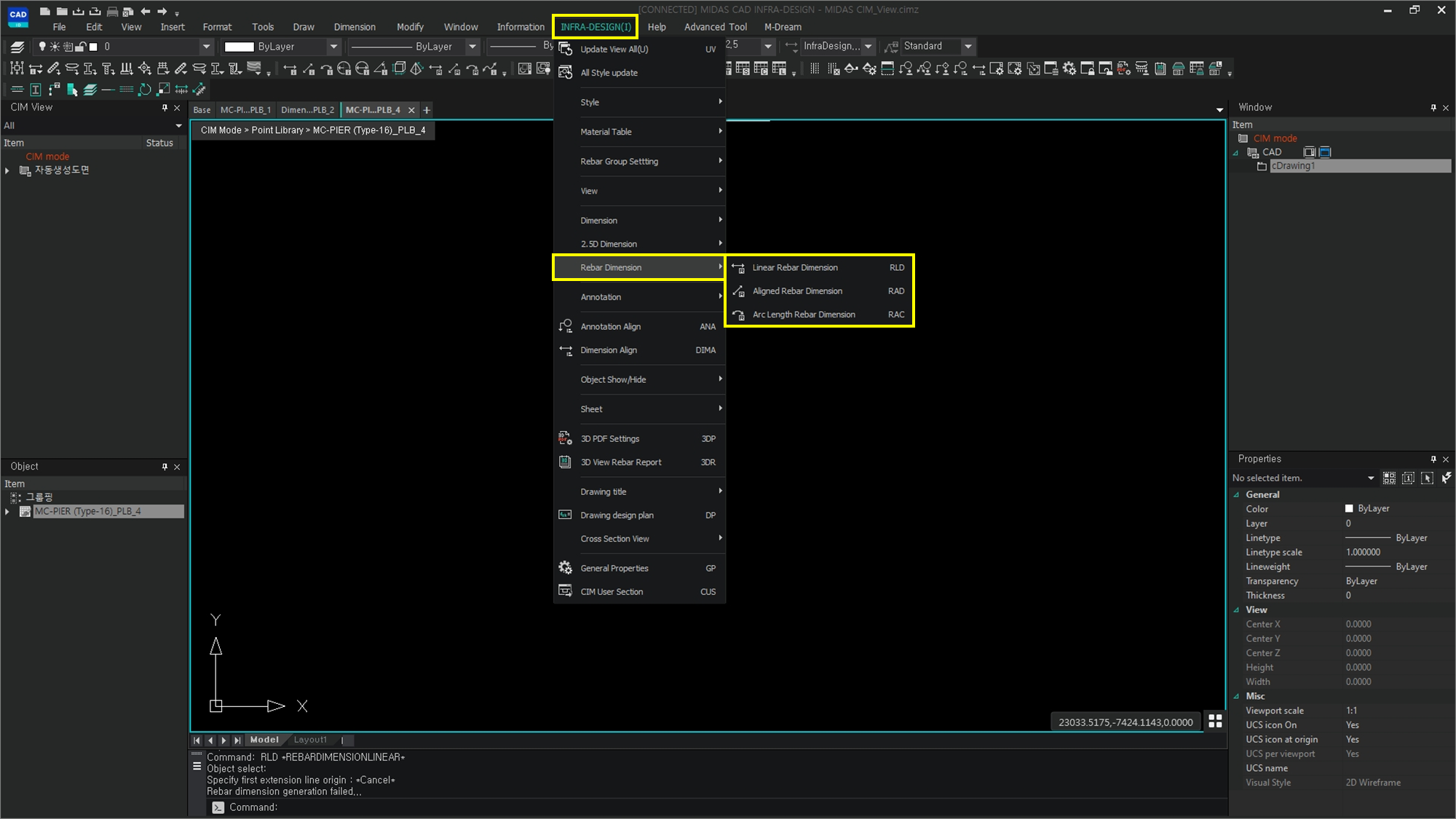The width and height of the screenshot is (1456, 819).
Task: Open the All filter dropdown in CIM View
Action: [178, 125]
